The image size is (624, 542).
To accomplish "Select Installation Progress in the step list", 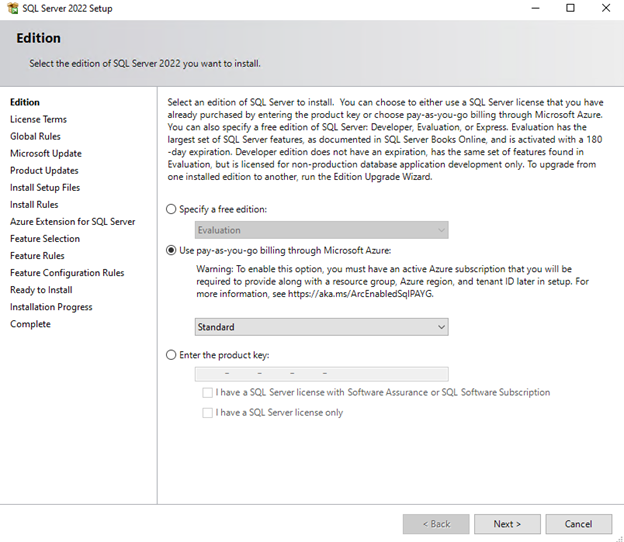I will pyautogui.click(x=51, y=307).
